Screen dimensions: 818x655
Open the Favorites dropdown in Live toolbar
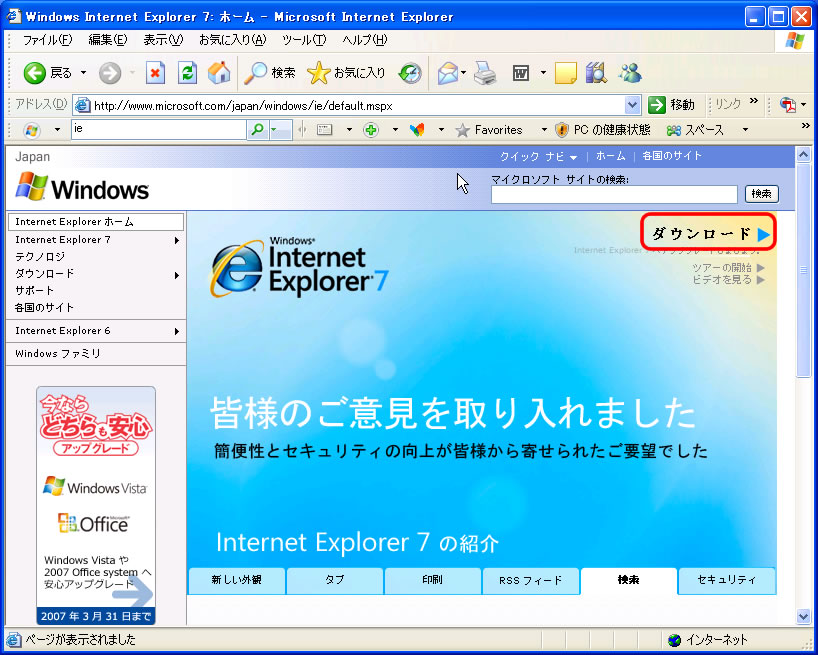point(544,130)
